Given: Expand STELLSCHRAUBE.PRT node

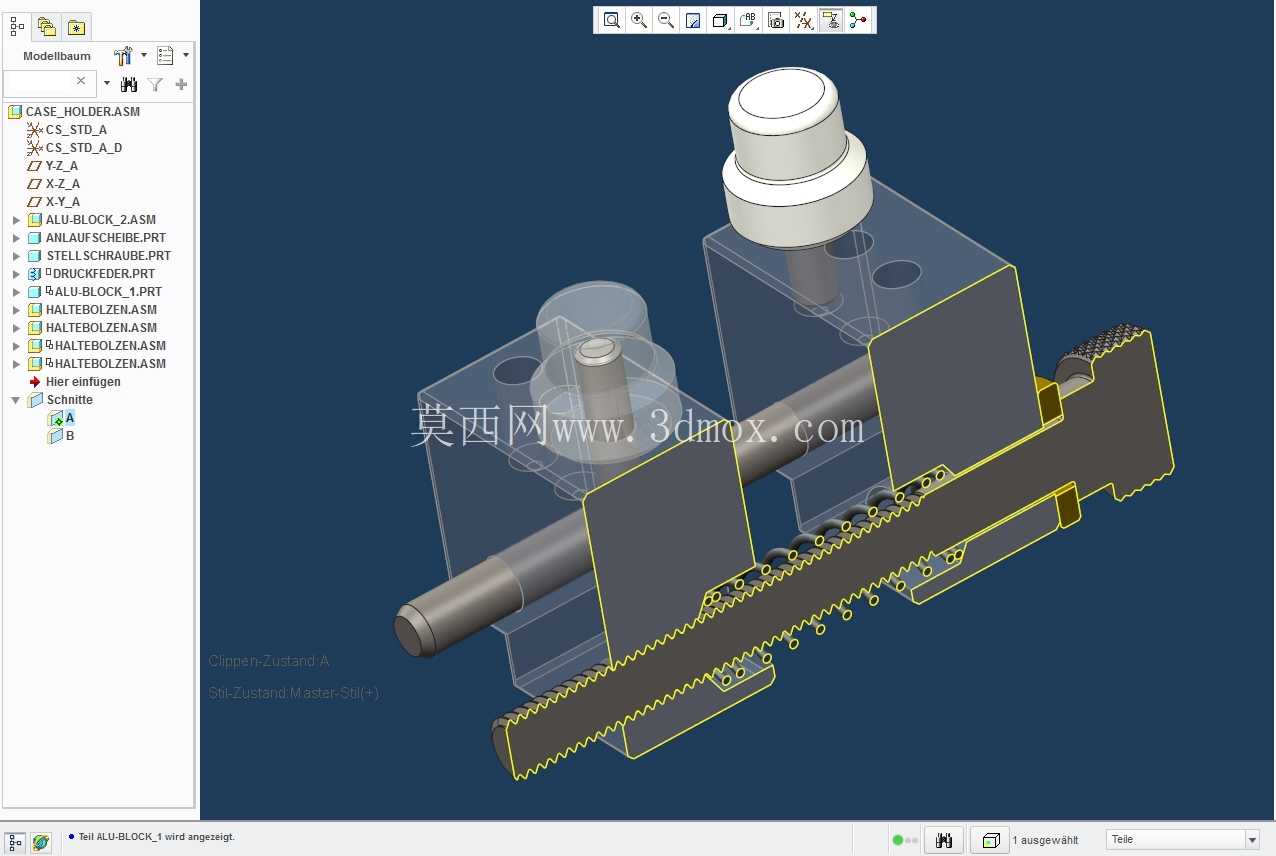Looking at the screenshot, I should [x=16, y=256].
